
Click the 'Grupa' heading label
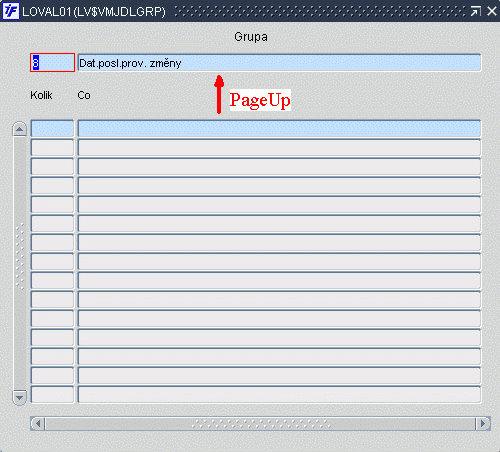pos(251,37)
